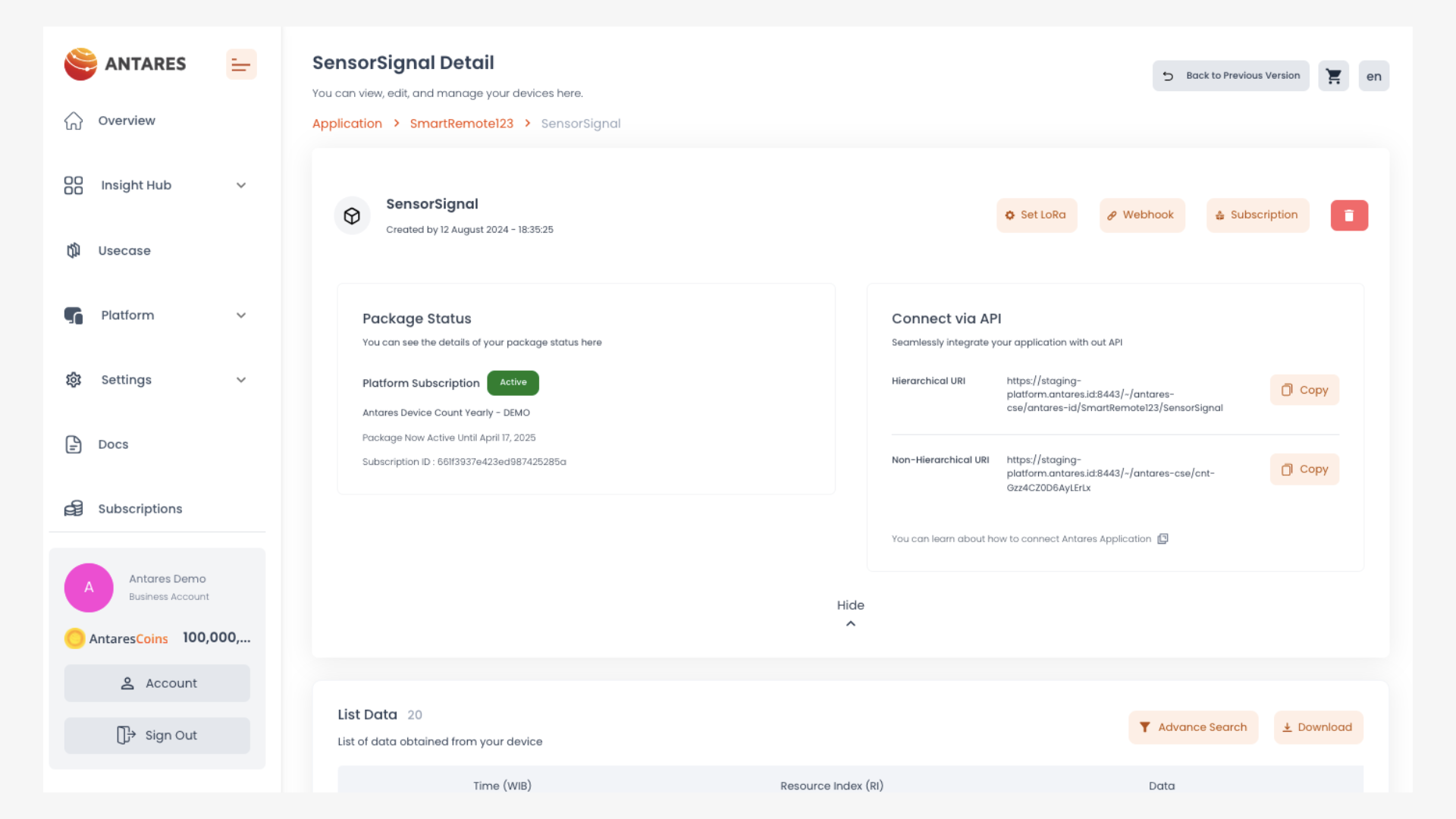Open the Webhook configuration

click(1142, 215)
